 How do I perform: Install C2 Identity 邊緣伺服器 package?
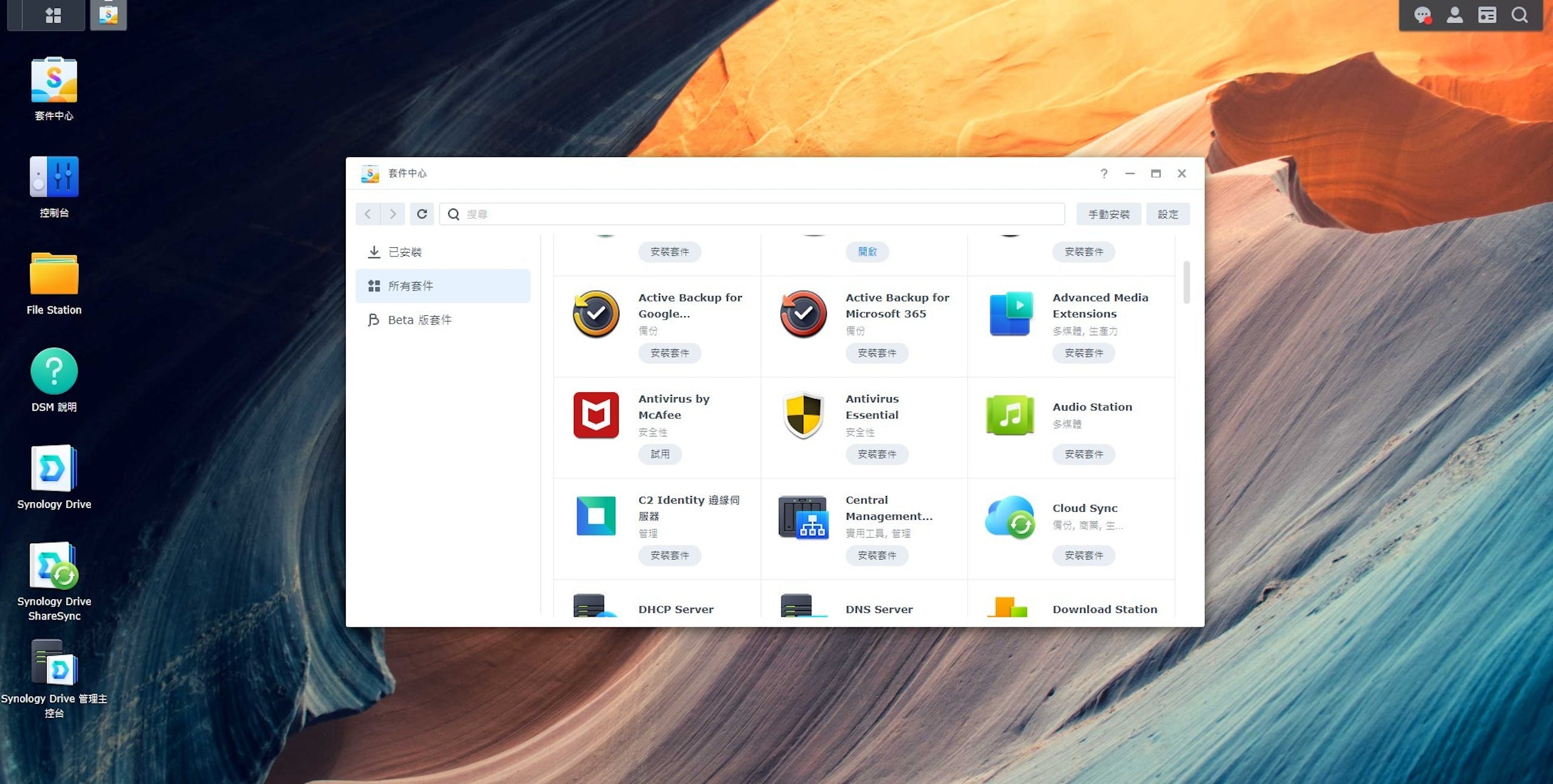point(670,555)
